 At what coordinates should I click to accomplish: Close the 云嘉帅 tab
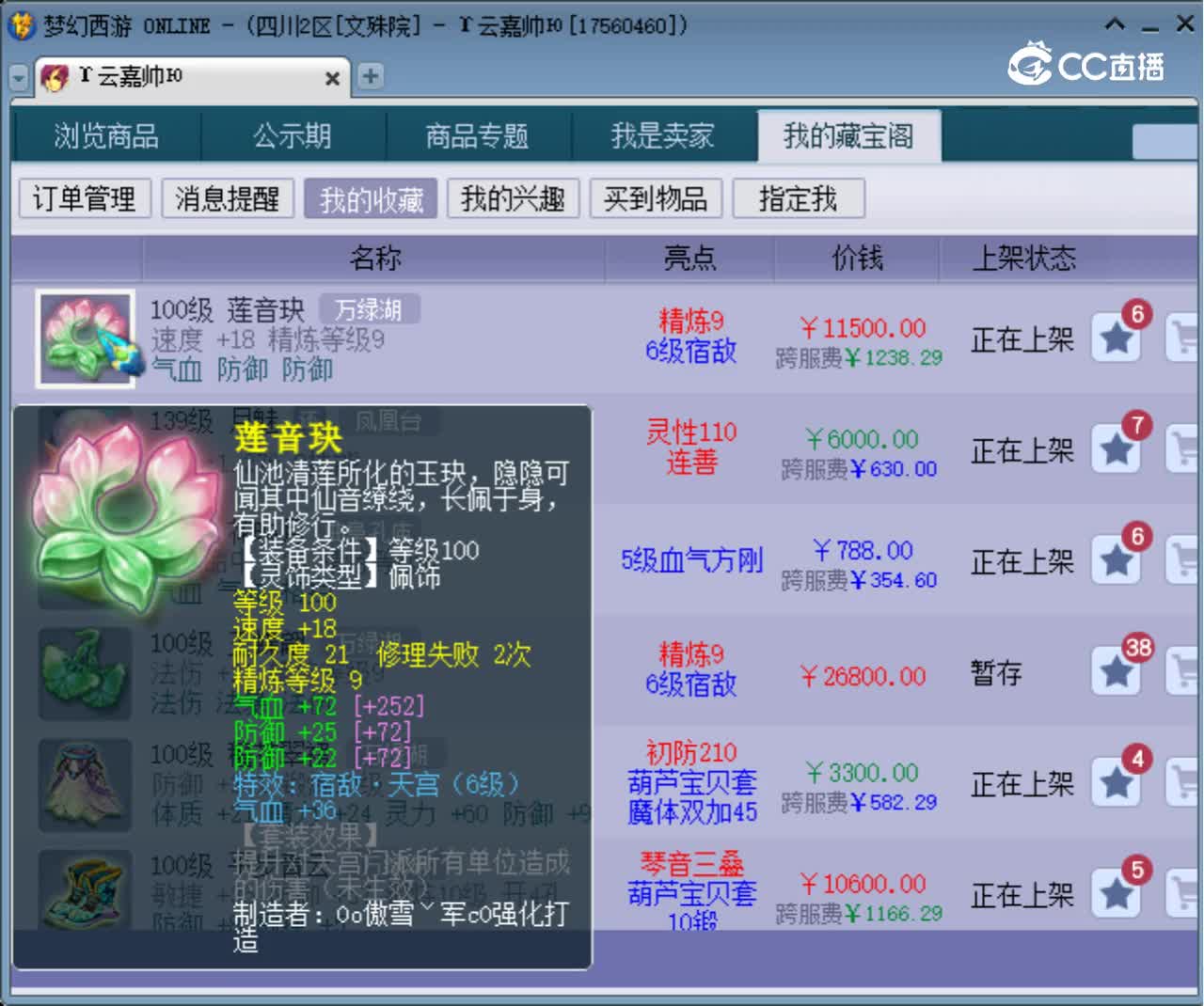[332, 78]
